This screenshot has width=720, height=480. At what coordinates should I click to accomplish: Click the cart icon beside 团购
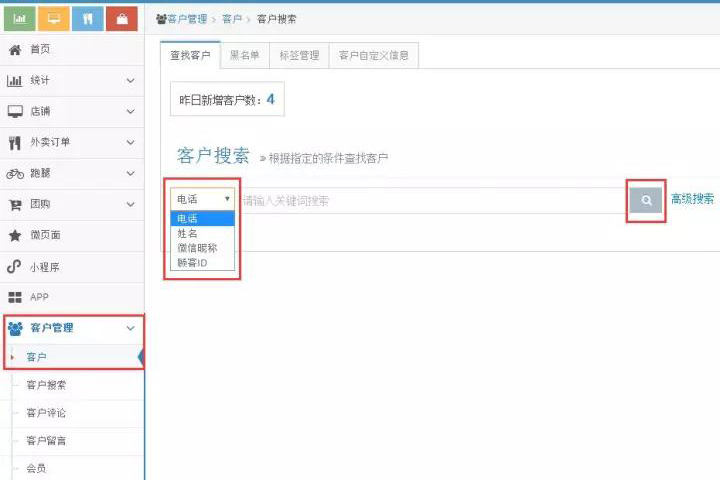click(15, 204)
